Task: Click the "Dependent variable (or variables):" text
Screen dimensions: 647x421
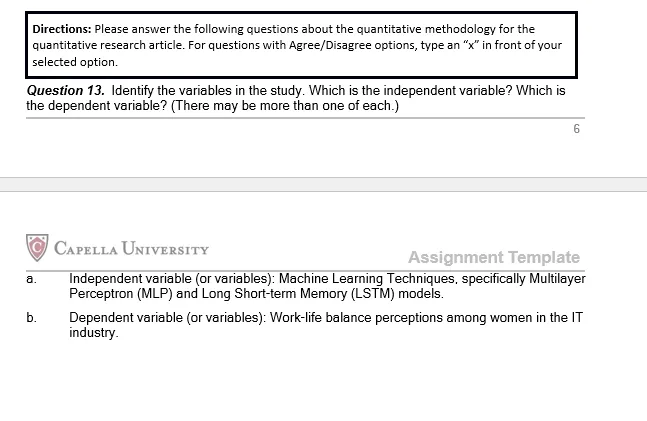Action: (x=168, y=319)
